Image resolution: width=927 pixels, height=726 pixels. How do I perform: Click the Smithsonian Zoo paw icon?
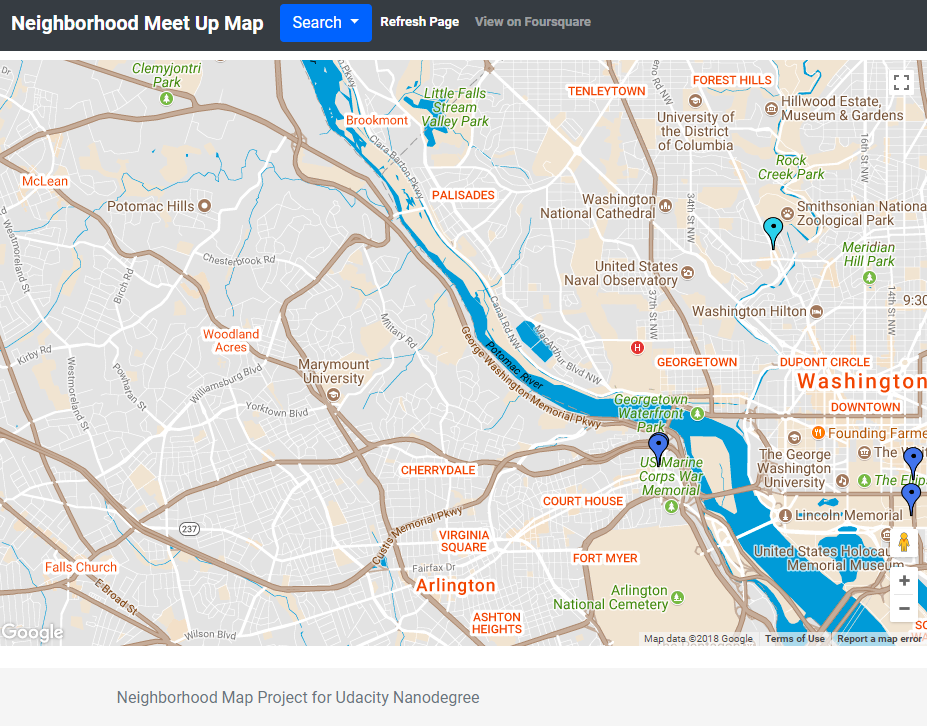coord(787,213)
